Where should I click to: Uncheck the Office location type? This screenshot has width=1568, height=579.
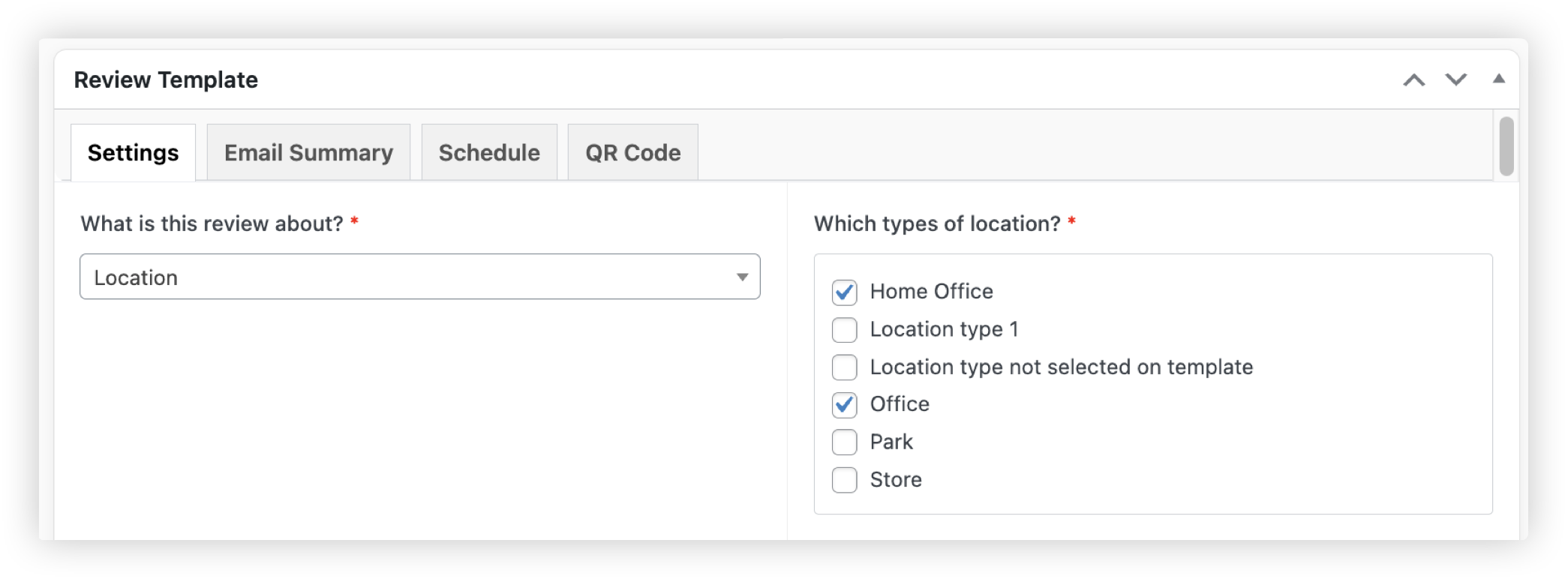[844, 404]
